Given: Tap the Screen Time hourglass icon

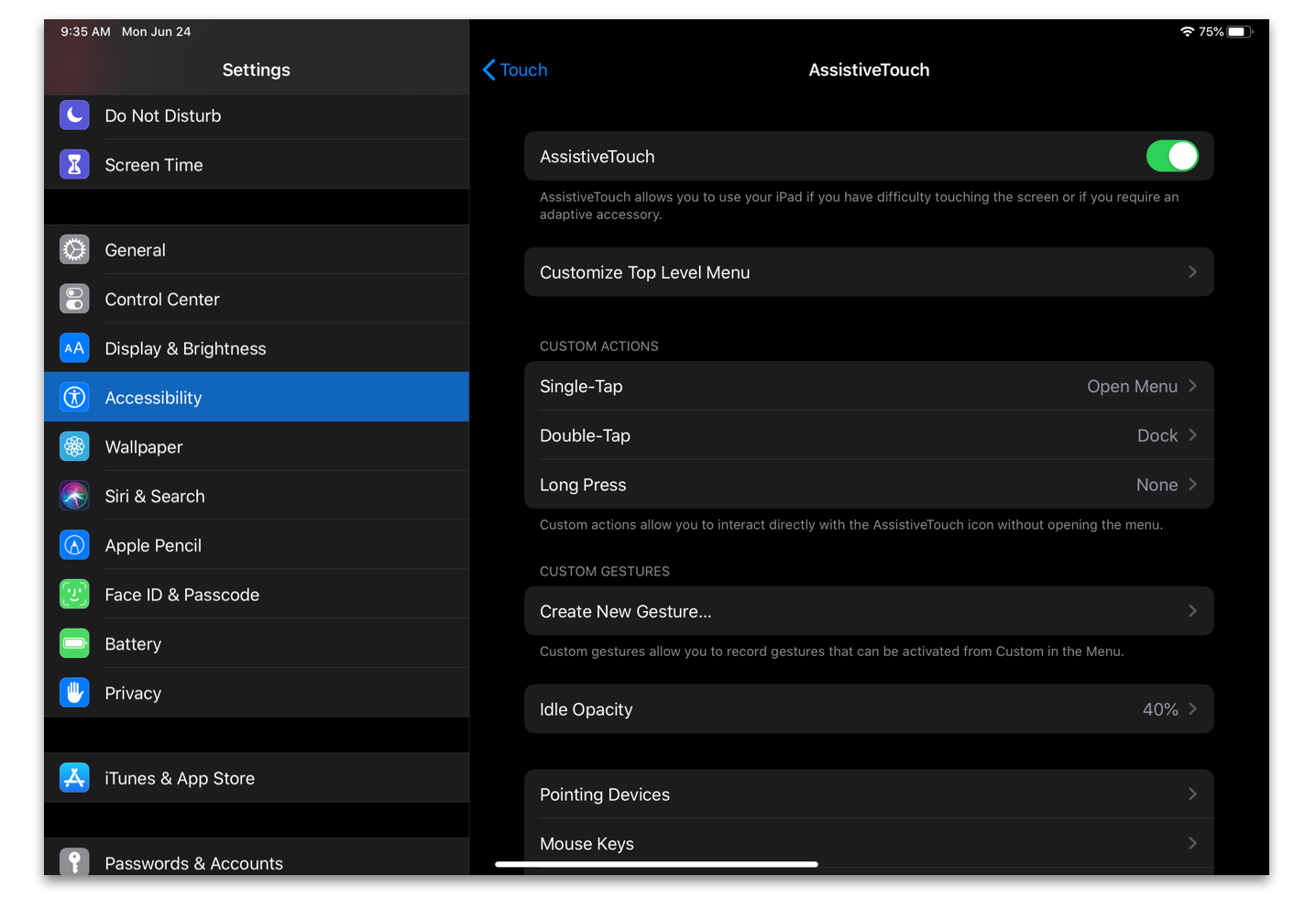Looking at the screenshot, I should click(74, 165).
